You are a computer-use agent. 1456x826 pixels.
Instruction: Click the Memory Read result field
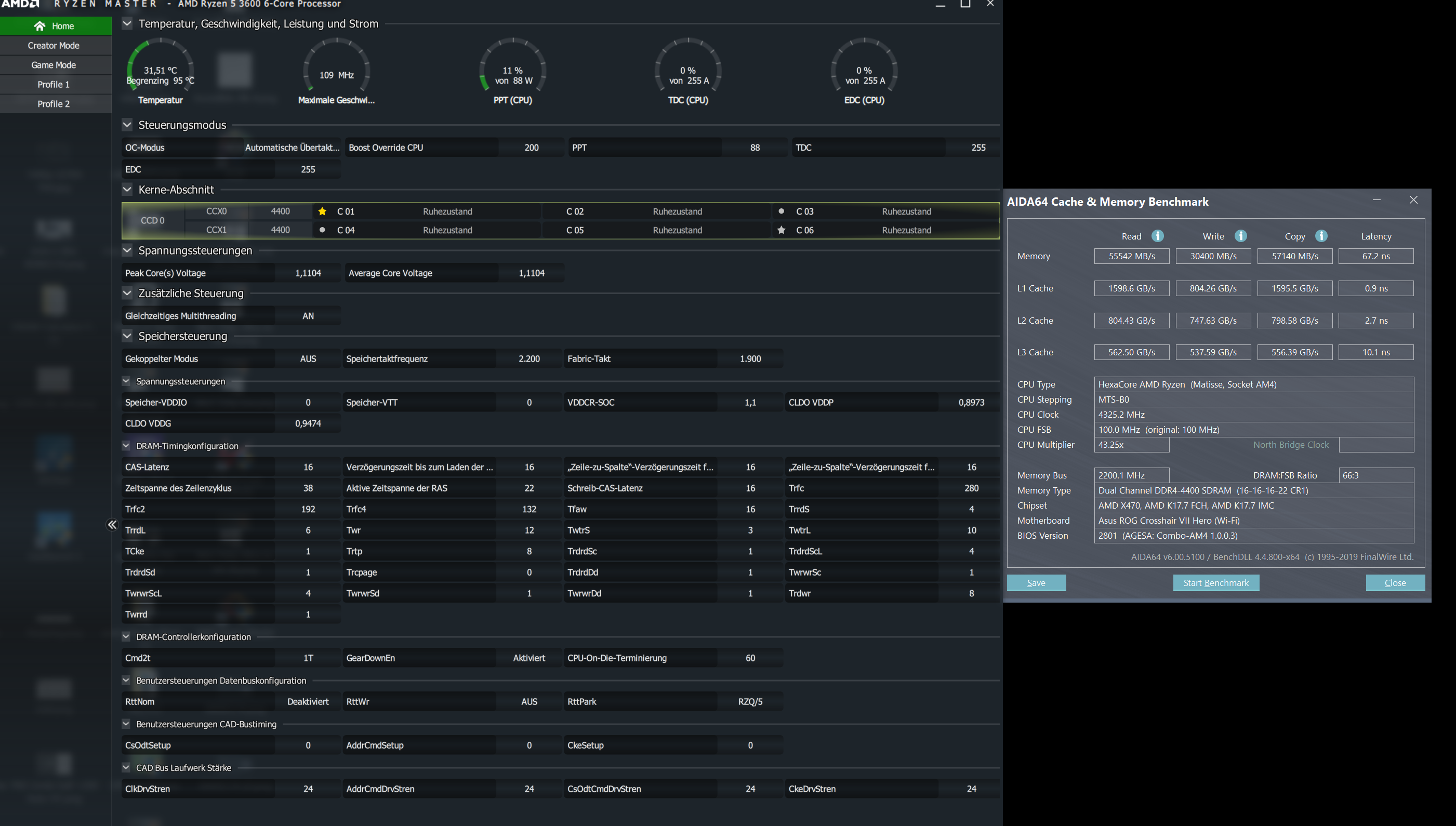(x=1131, y=256)
